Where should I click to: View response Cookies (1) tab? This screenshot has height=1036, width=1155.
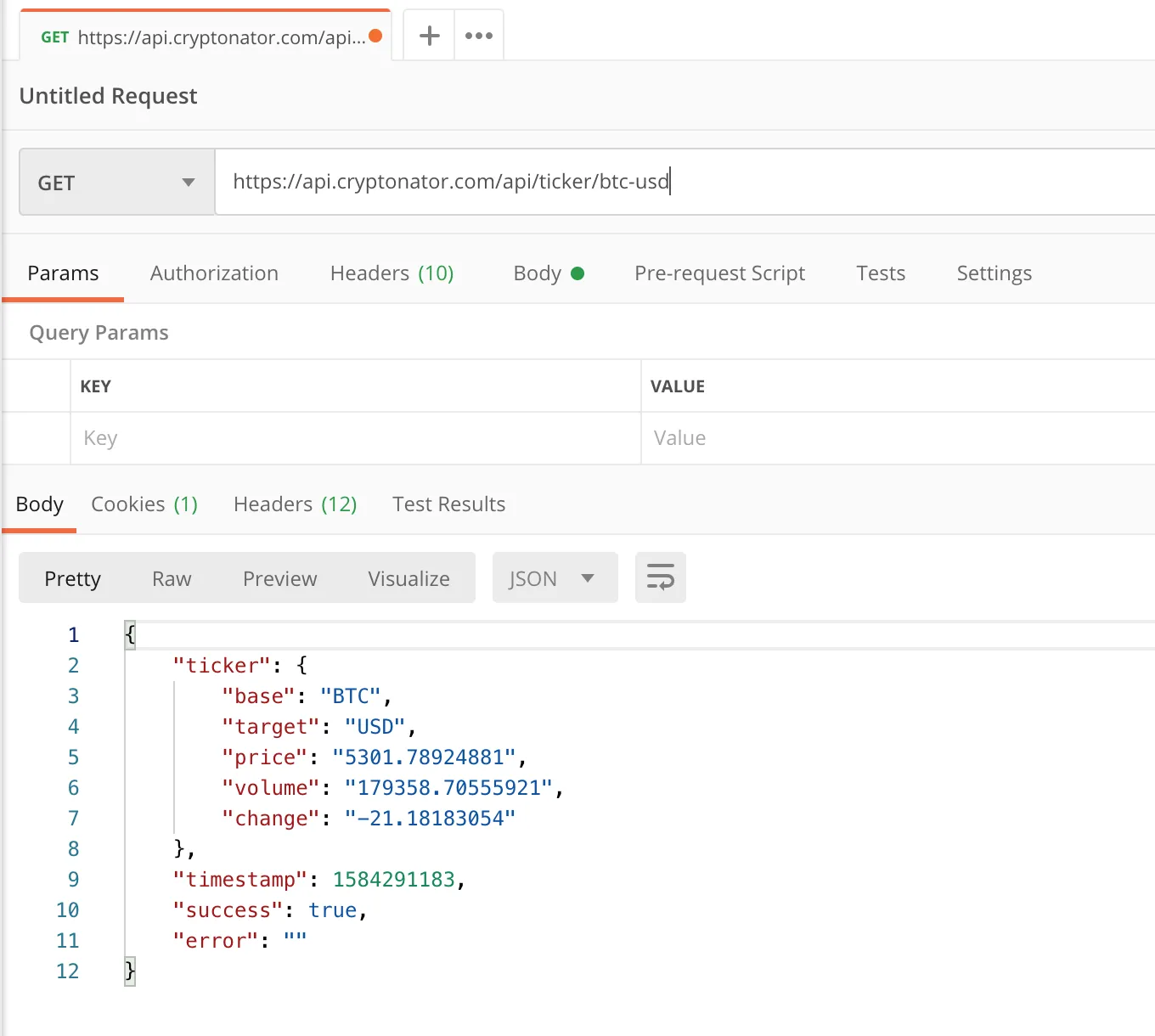144,504
